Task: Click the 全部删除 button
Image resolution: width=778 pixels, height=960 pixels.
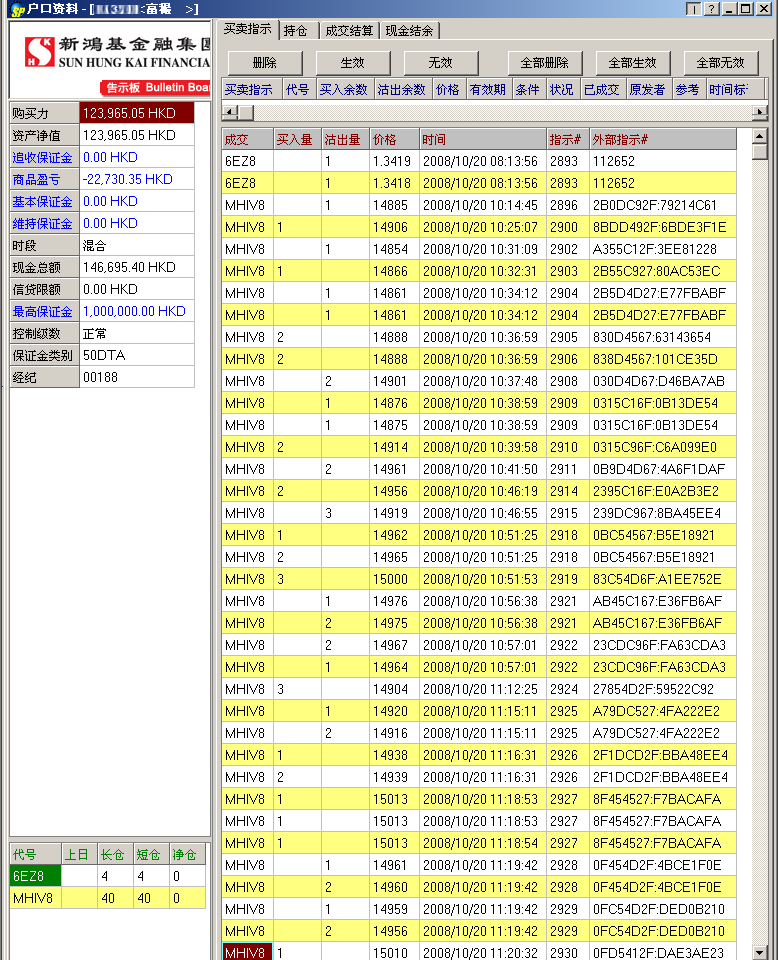Action: pos(545,62)
